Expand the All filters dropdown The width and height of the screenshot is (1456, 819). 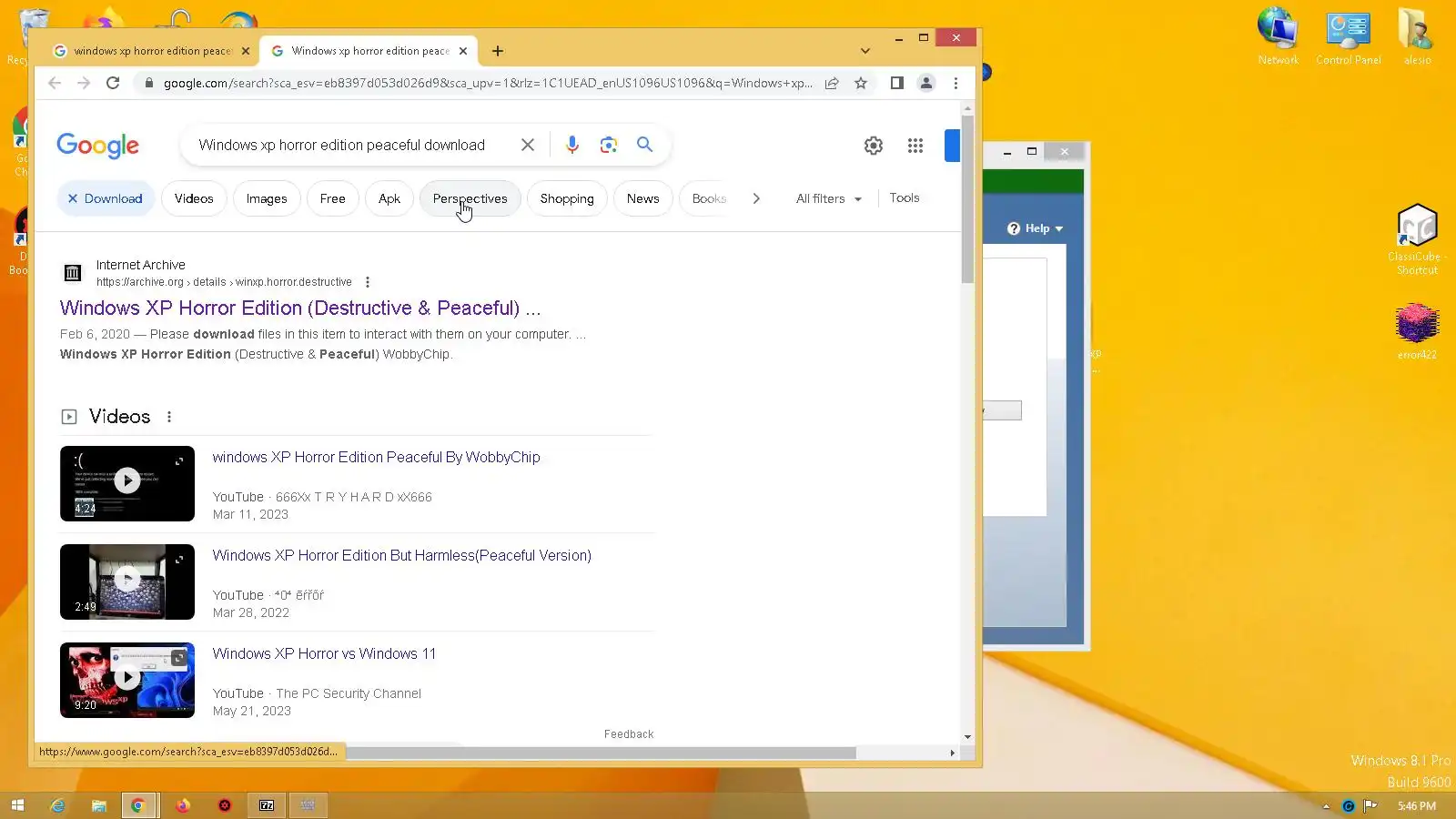(829, 198)
